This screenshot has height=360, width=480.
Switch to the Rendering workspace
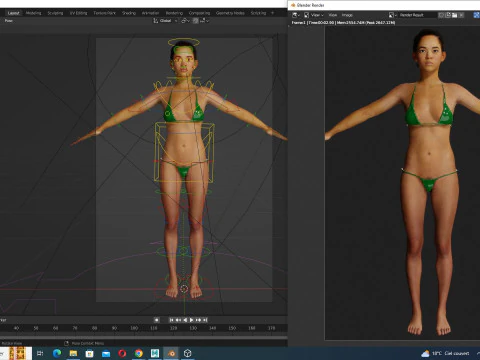tap(174, 13)
